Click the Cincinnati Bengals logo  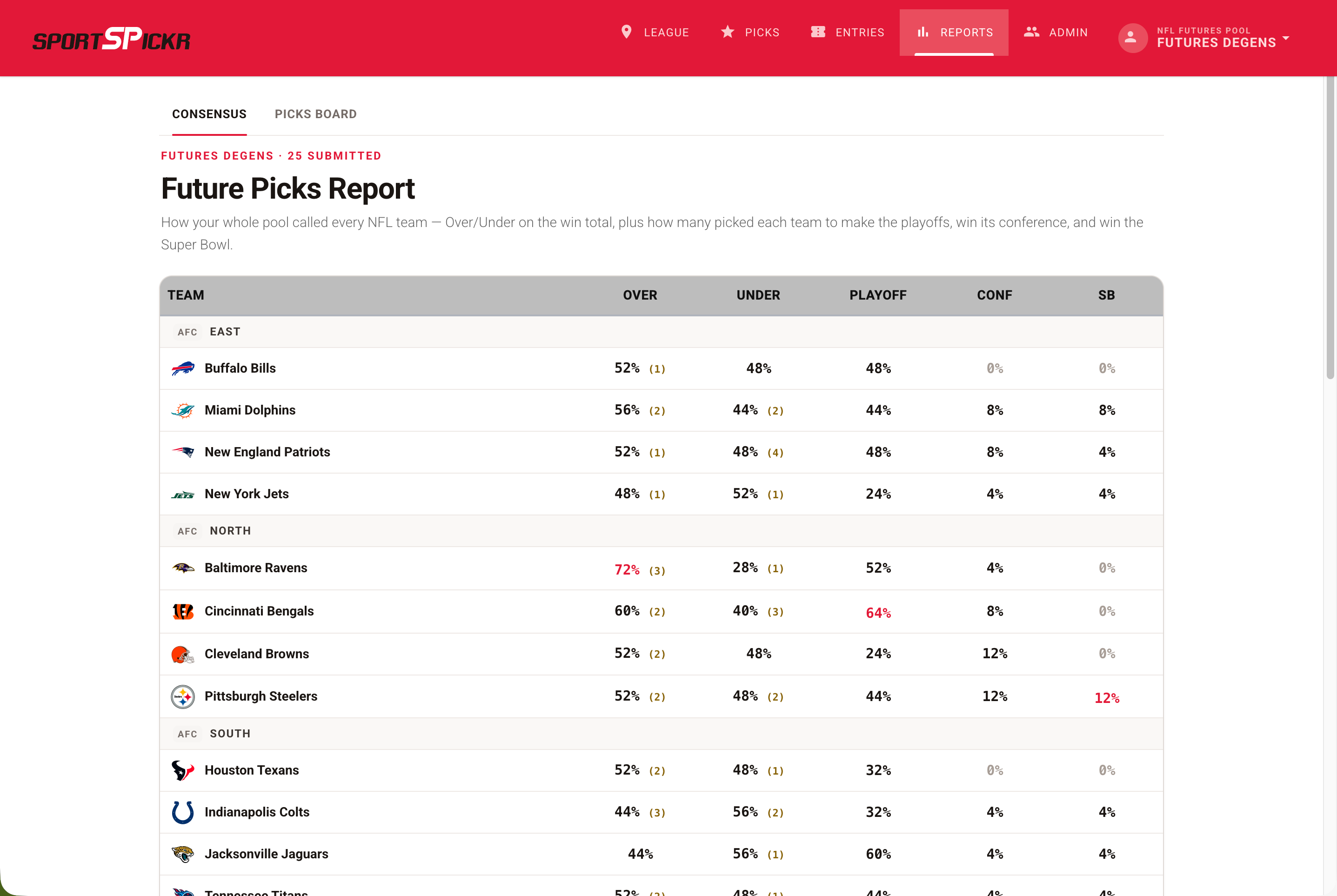click(x=183, y=611)
